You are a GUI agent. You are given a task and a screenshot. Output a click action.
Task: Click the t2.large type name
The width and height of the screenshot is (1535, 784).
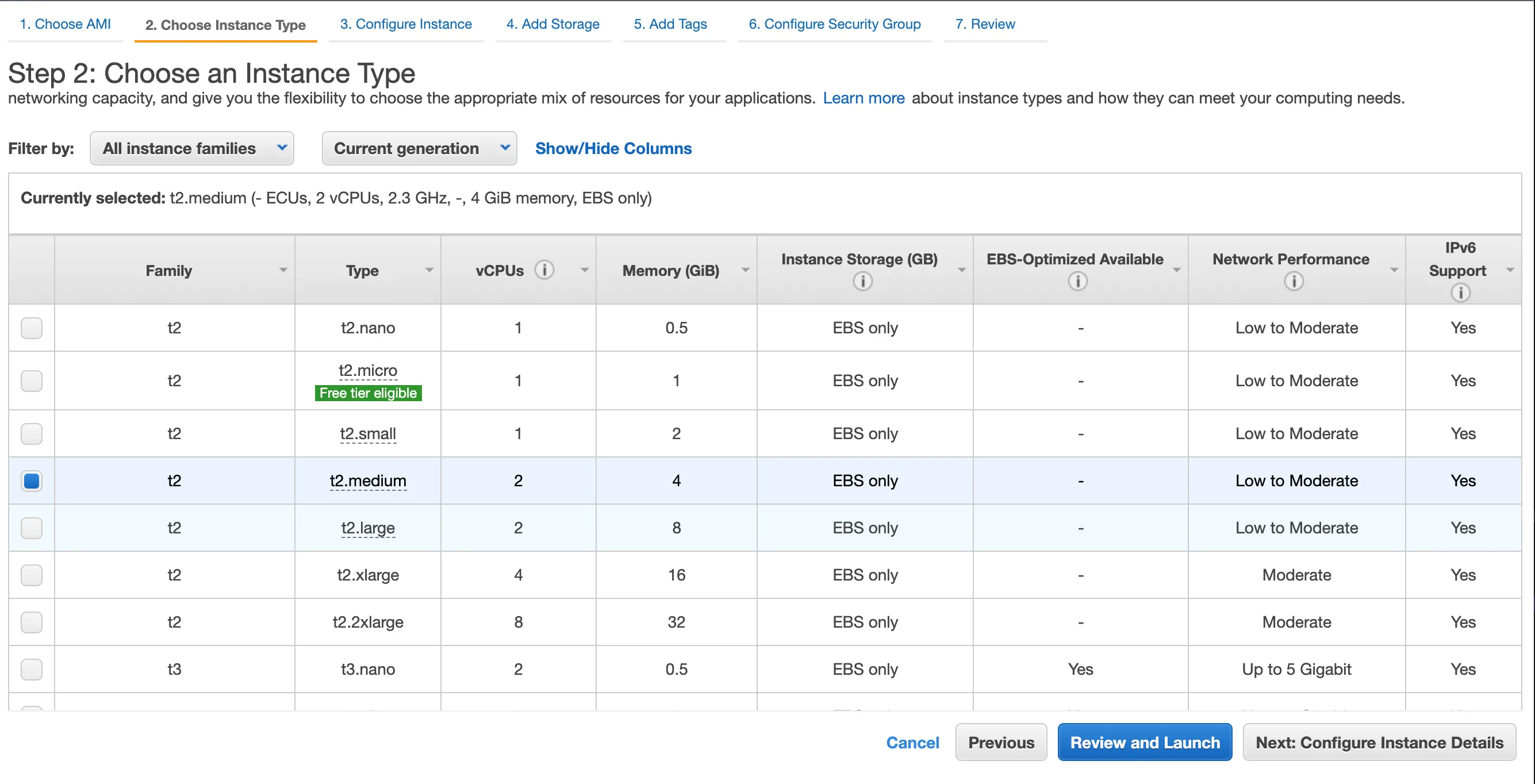tap(368, 527)
